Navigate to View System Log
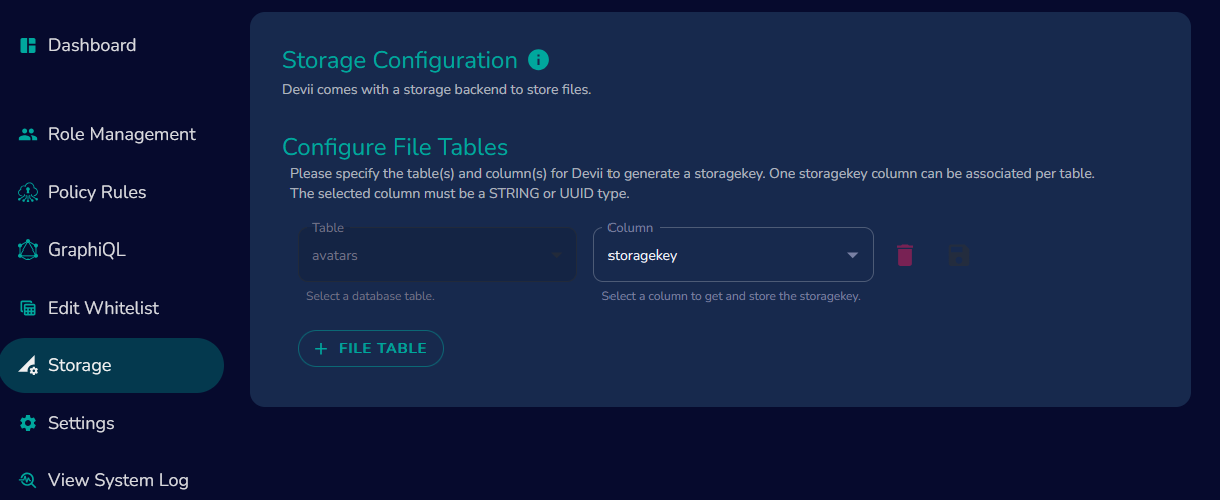 point(118,480)
